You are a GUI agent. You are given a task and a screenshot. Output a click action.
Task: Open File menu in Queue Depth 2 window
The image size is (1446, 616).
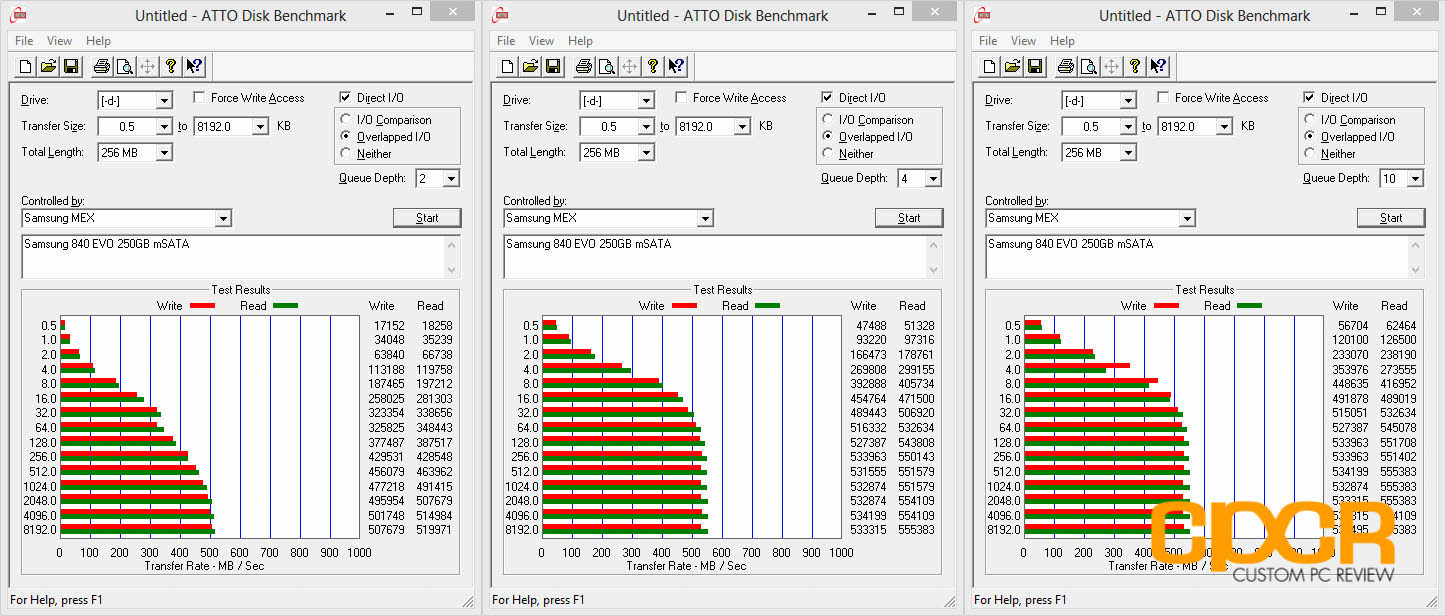click(24, 41)
